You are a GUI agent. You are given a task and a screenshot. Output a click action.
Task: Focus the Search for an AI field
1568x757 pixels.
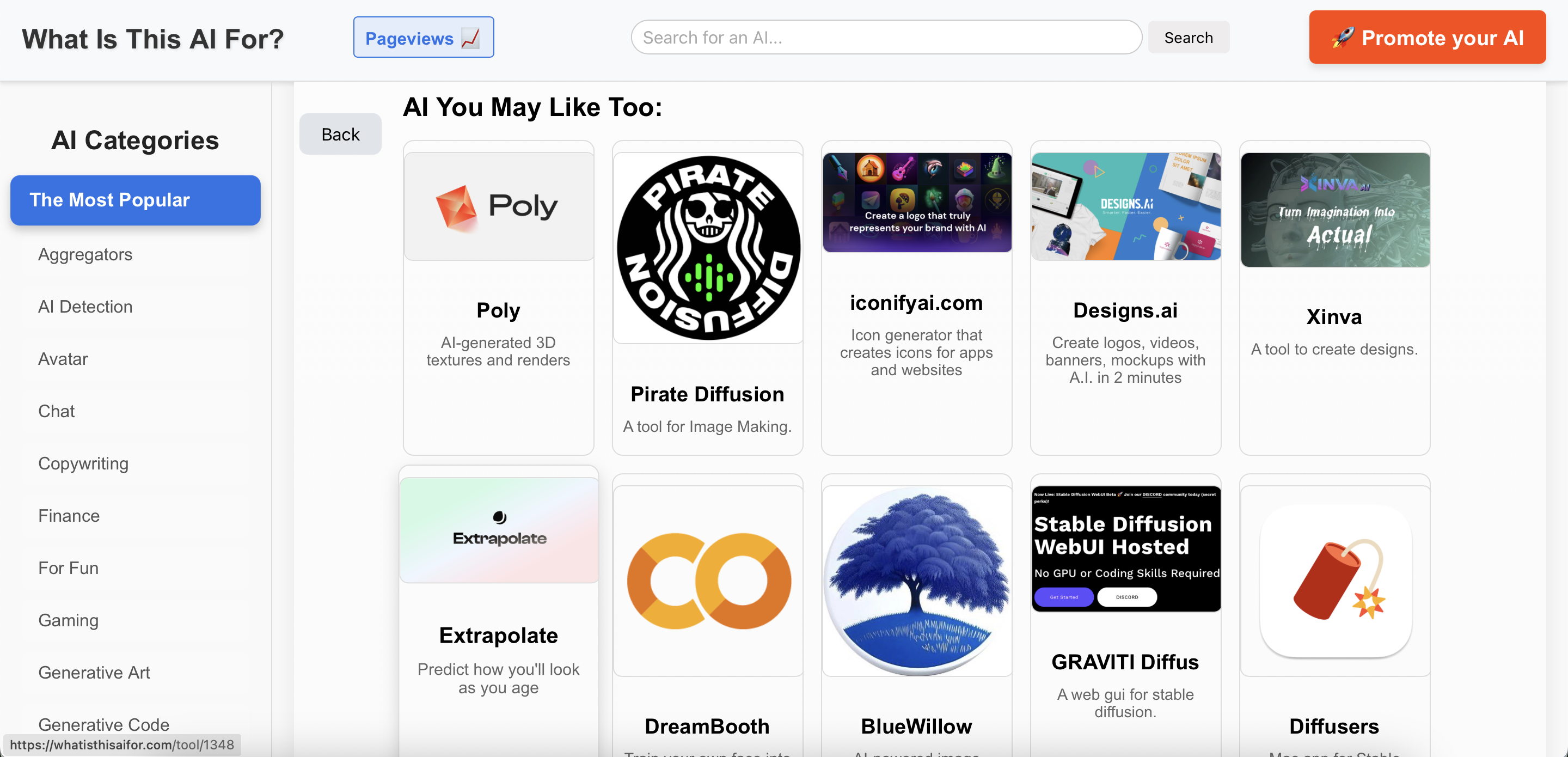tap(886, 38)
